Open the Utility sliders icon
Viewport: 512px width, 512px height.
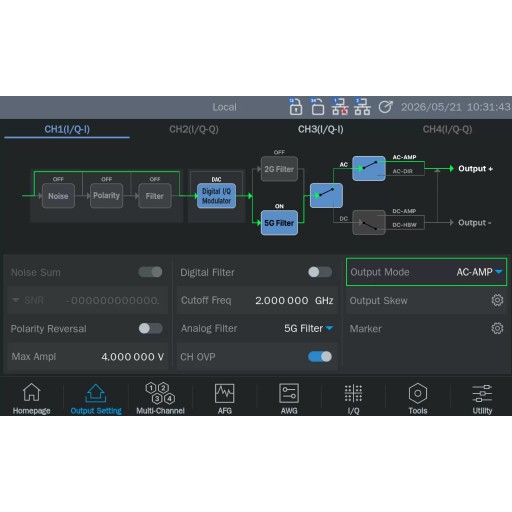[482, 393]
